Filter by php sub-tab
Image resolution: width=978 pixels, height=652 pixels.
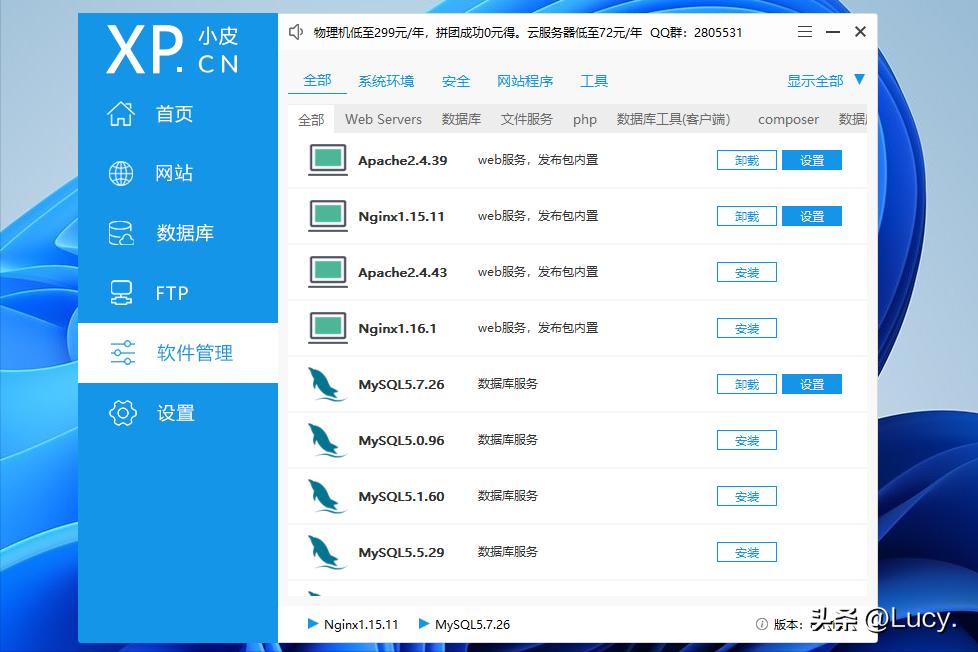pyautogui.click(x=585, y=120)
